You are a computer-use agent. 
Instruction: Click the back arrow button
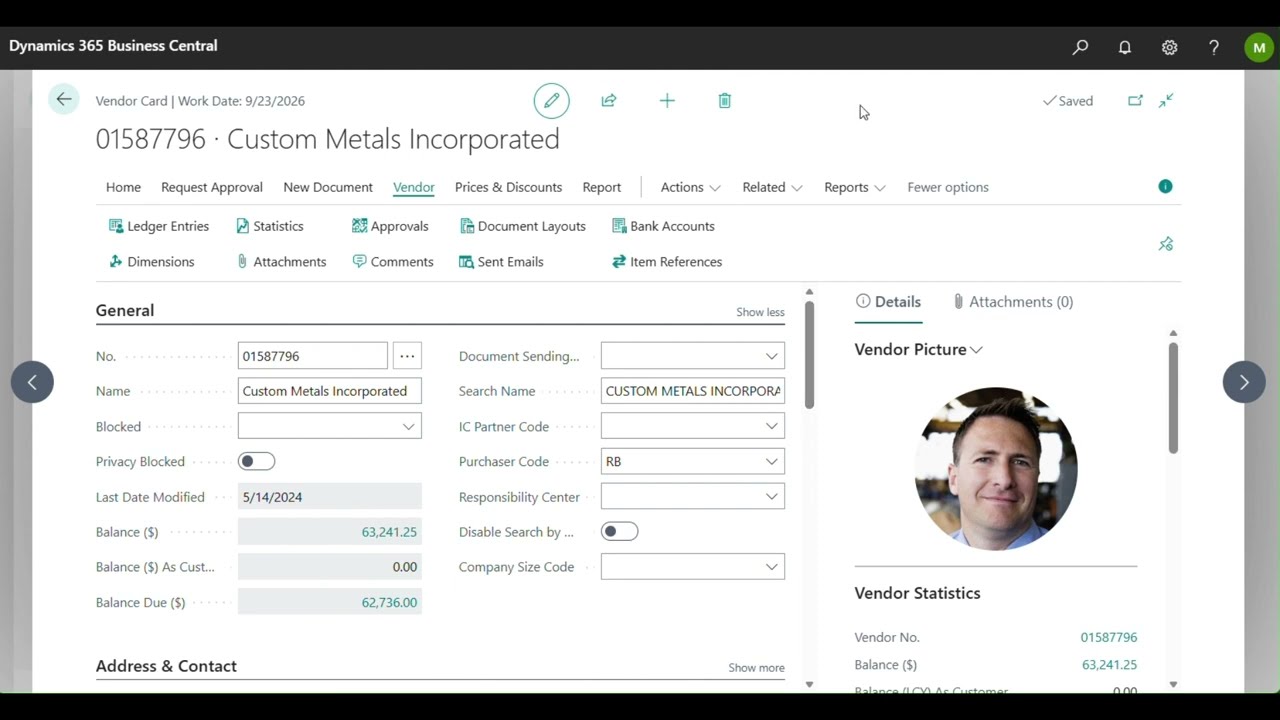(64, 99)
